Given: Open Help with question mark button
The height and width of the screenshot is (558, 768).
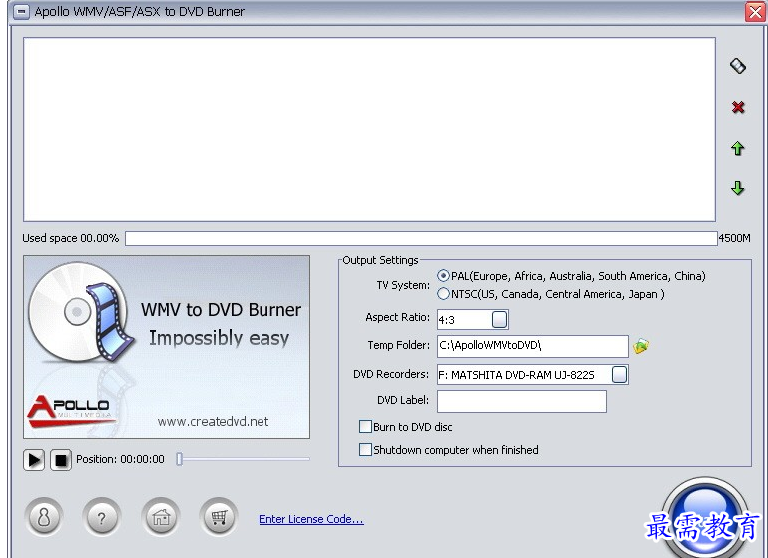Looking at the screenshot, I should click(x=101, y=517).
